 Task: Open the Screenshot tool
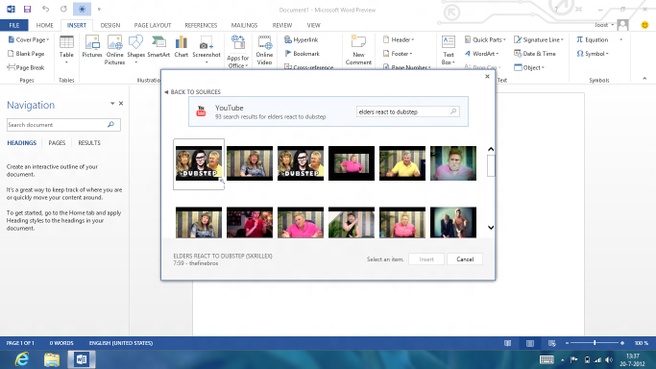pos(206,50)
